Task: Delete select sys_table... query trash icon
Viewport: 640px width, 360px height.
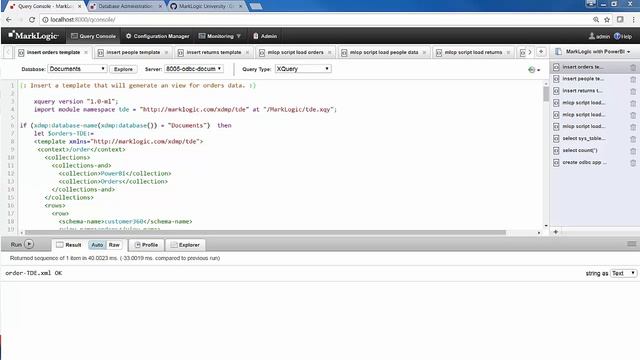Action: tap(633, 139)
